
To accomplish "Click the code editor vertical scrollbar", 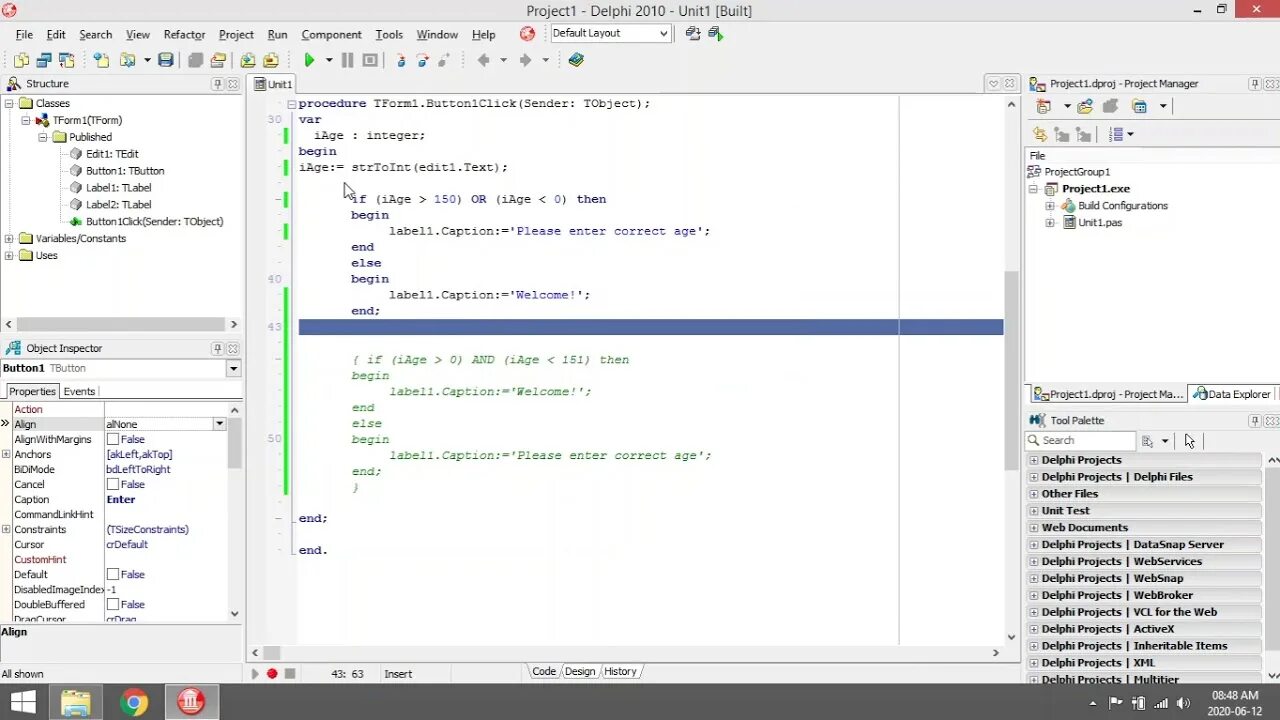I will (1011, 370).
